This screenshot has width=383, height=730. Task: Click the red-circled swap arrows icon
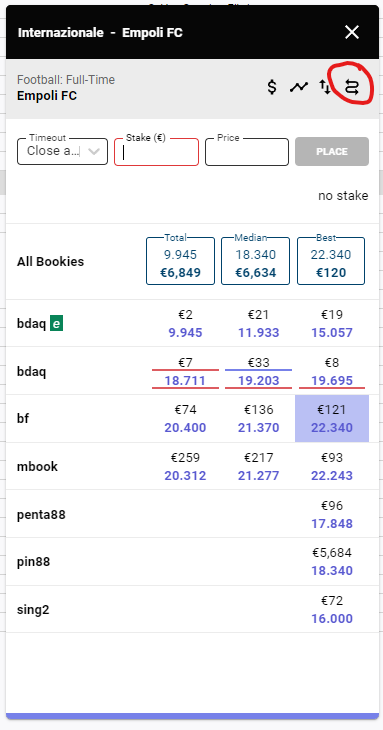pos(352,87)
